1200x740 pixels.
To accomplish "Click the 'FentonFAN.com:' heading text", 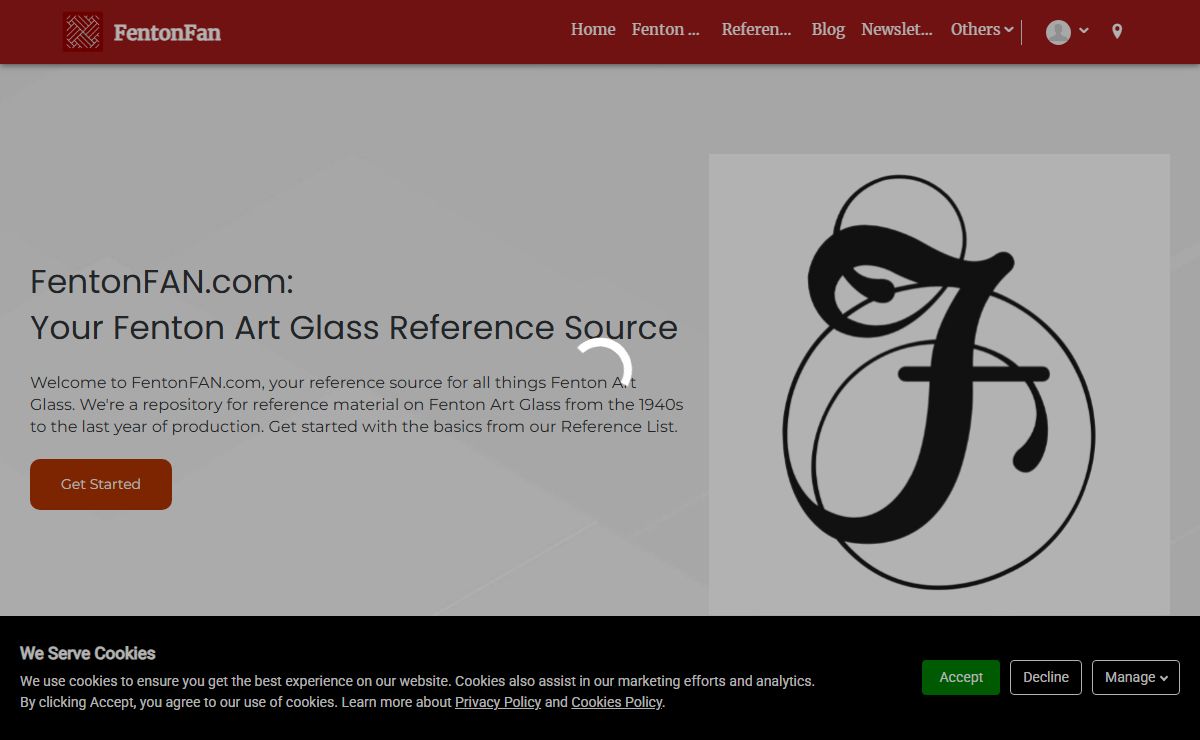I will (162, 282).
